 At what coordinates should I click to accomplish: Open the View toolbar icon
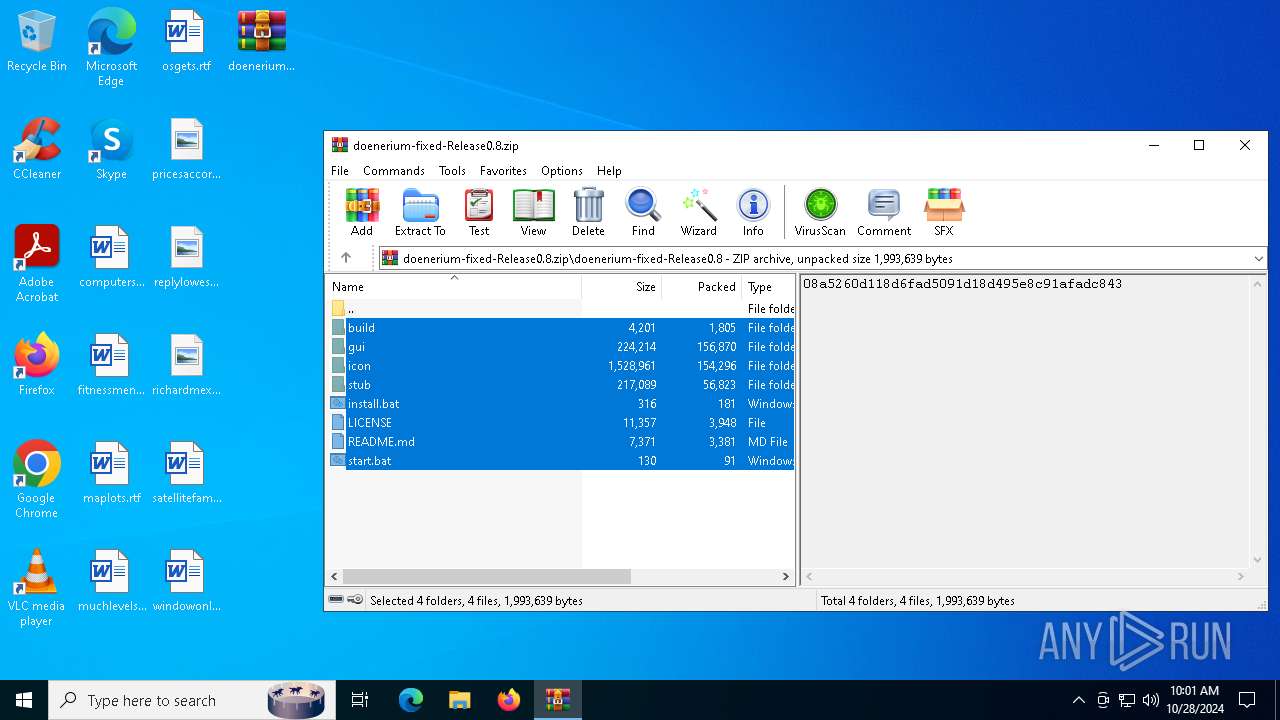point(533,212)
